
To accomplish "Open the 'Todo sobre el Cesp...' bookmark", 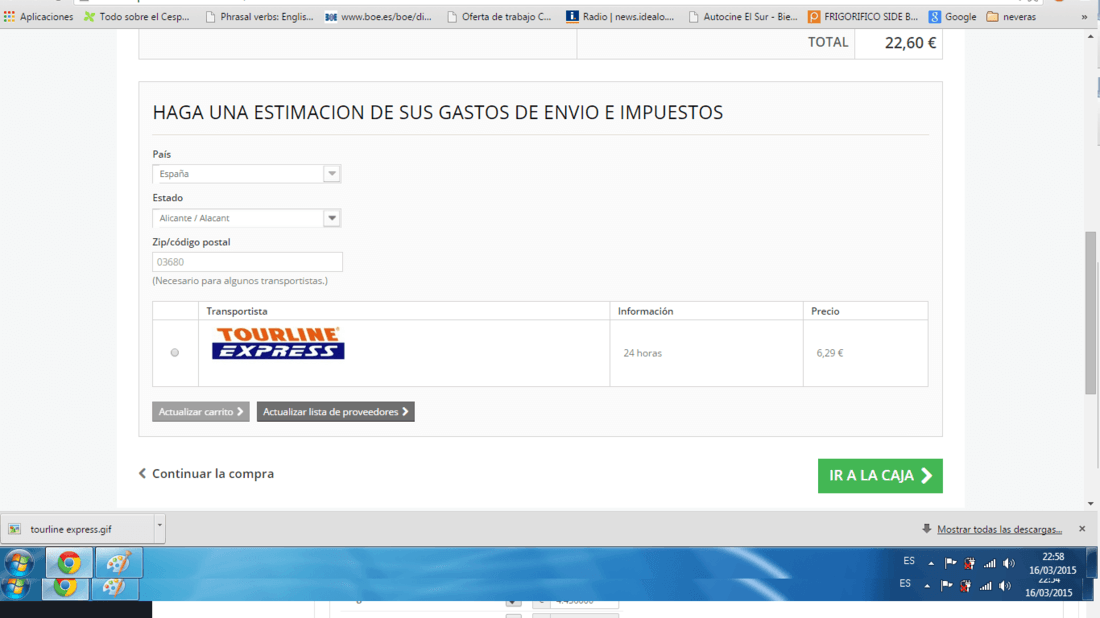I will pos(137,16).
